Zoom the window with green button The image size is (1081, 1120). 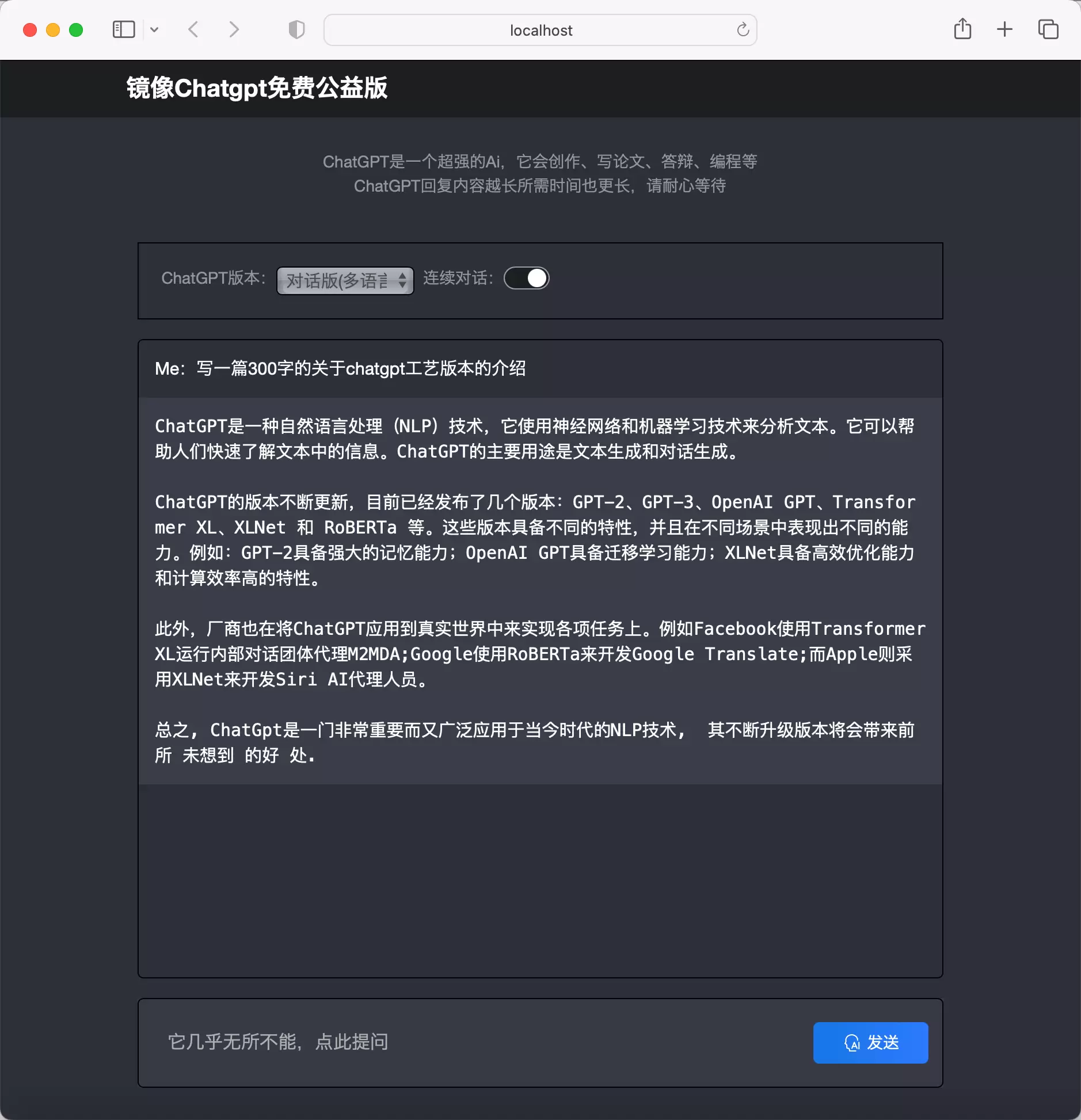coord(76,30)
